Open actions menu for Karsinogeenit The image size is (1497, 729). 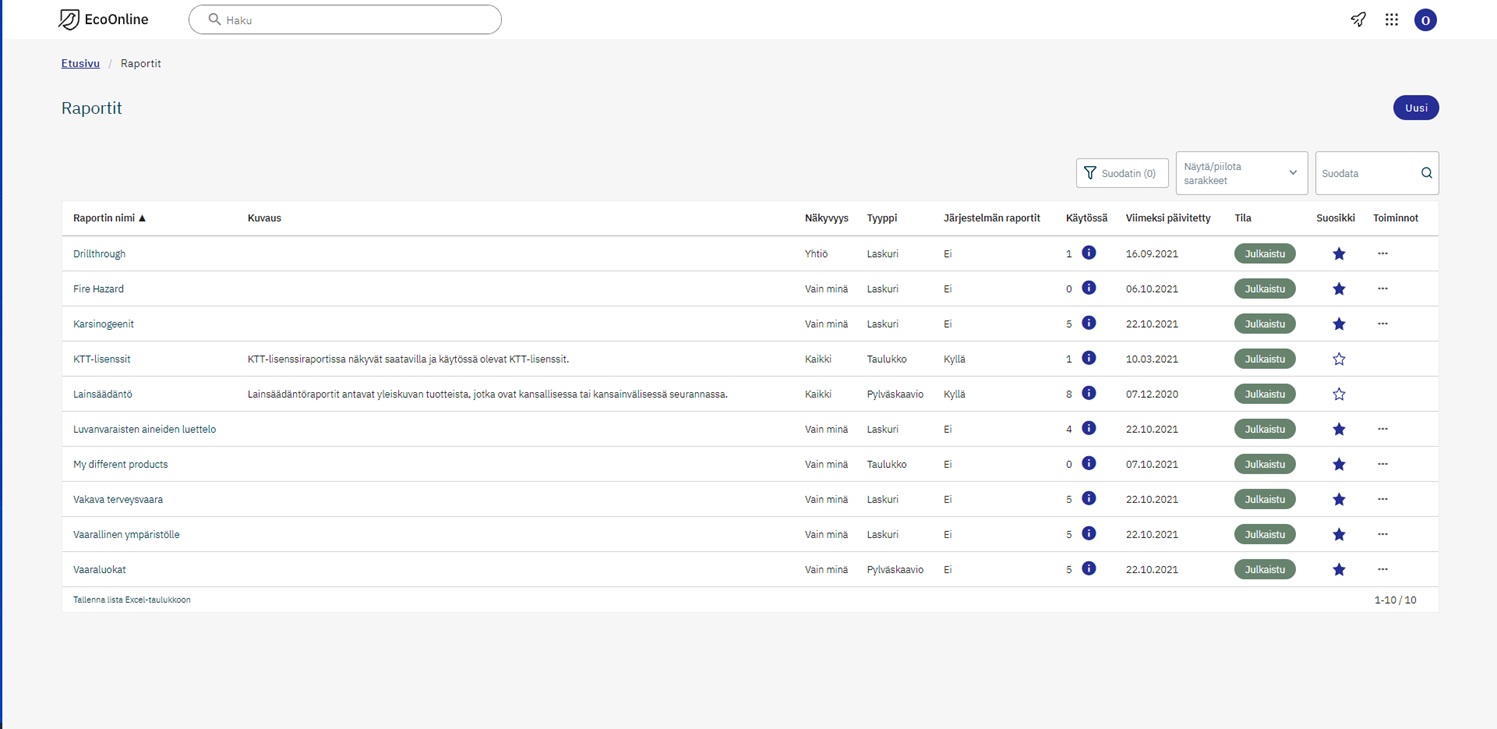click(x=1383, y=324)
